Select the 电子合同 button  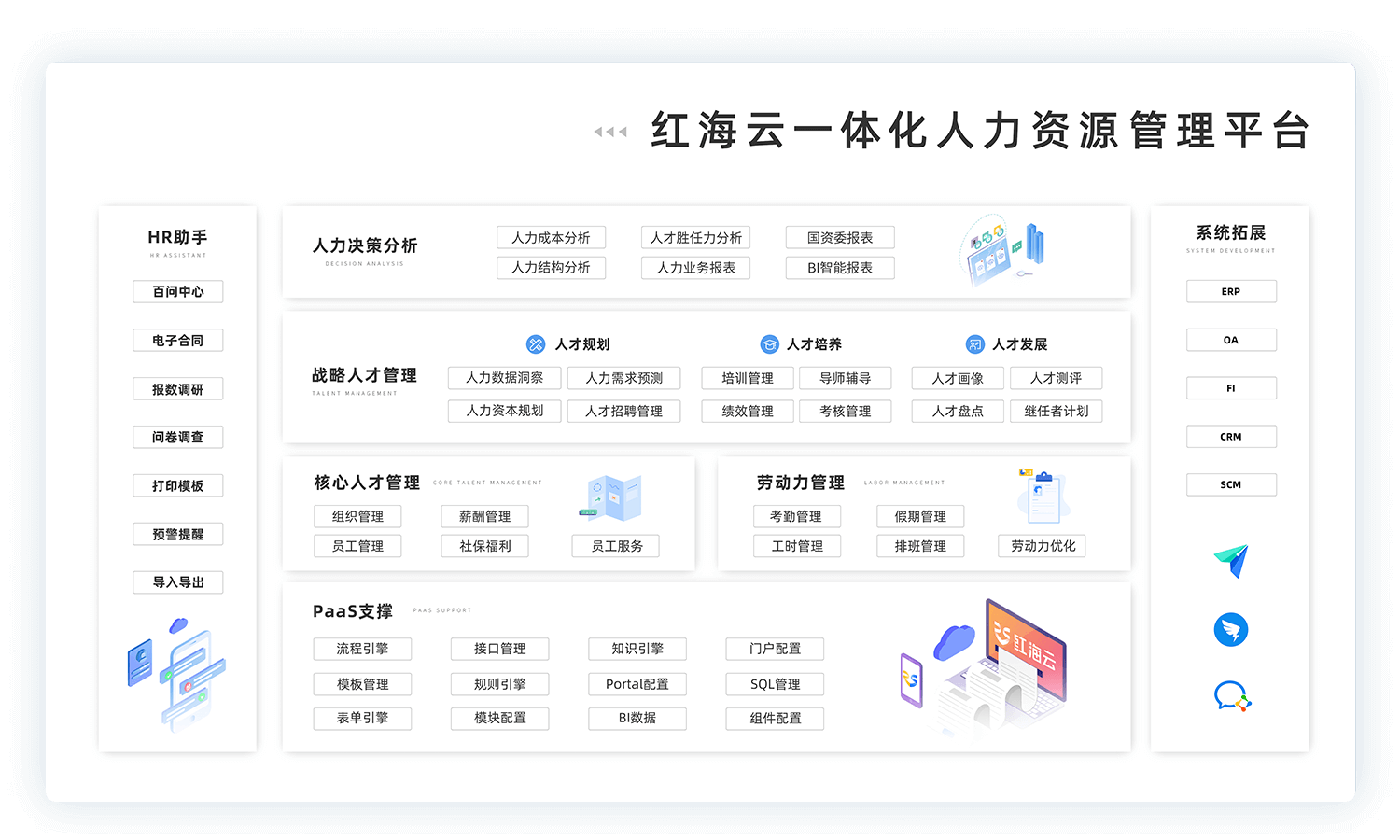178,341
